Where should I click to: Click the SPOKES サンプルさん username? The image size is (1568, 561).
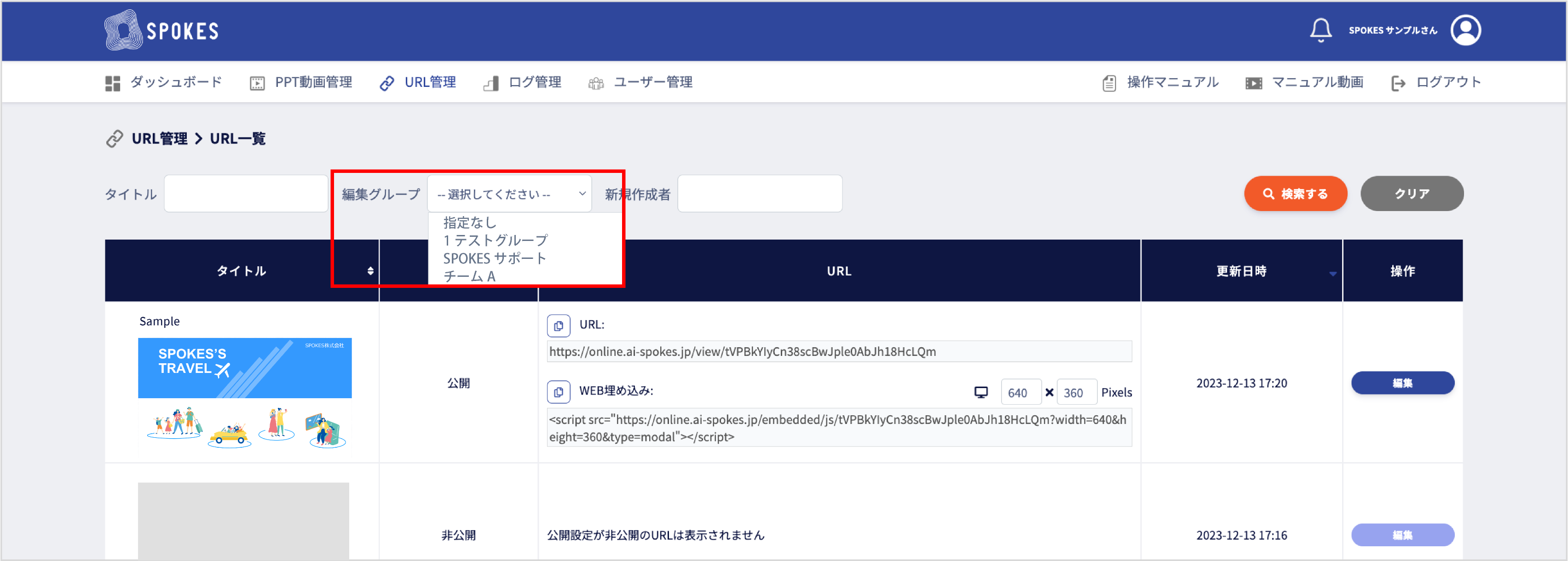point(1393,30)
